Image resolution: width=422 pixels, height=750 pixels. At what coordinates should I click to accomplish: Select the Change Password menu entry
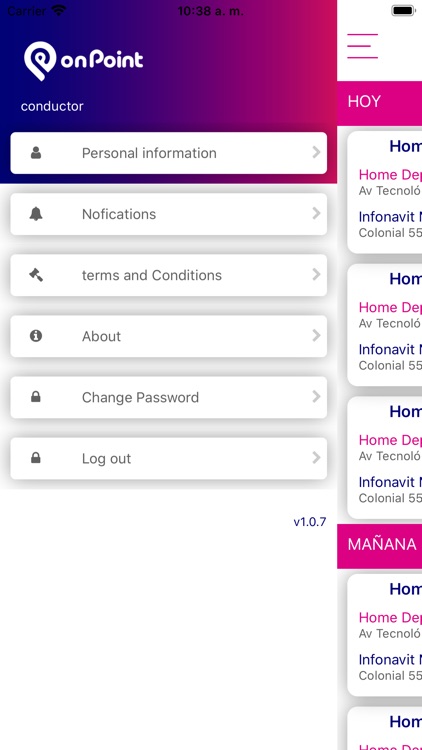coord(168,397)
